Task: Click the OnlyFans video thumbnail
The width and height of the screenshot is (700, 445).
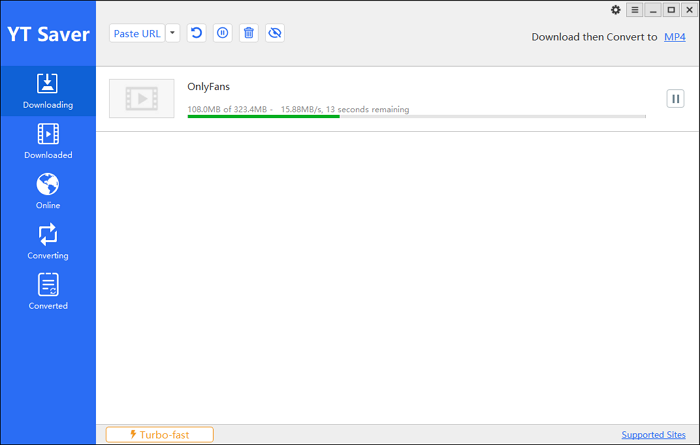Action: coord(142,99)
